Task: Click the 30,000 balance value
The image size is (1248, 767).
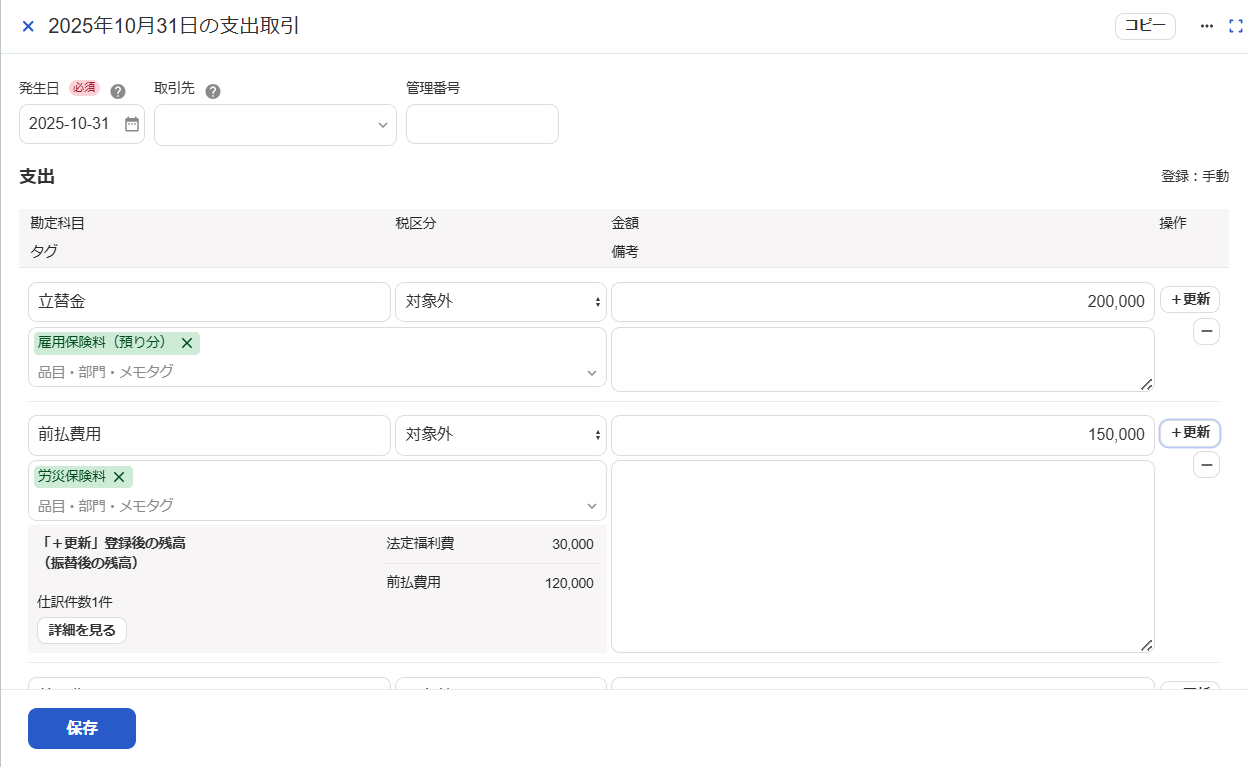Action: [x=573, y=544]
